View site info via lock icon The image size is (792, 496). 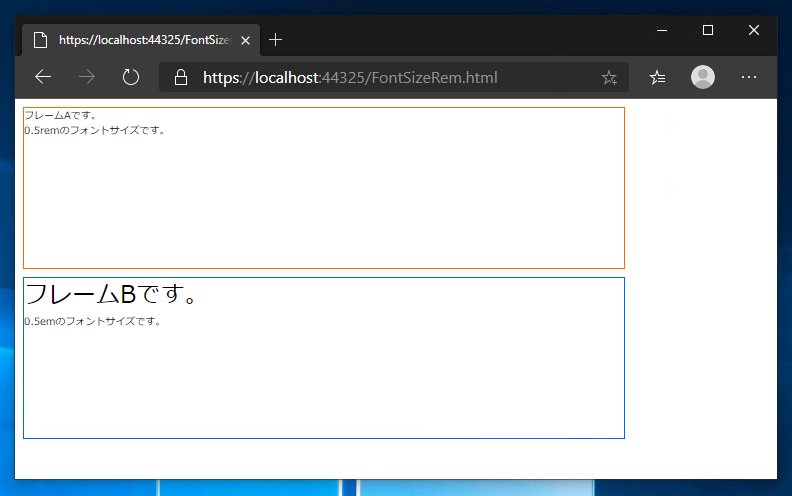click(181, 77)
